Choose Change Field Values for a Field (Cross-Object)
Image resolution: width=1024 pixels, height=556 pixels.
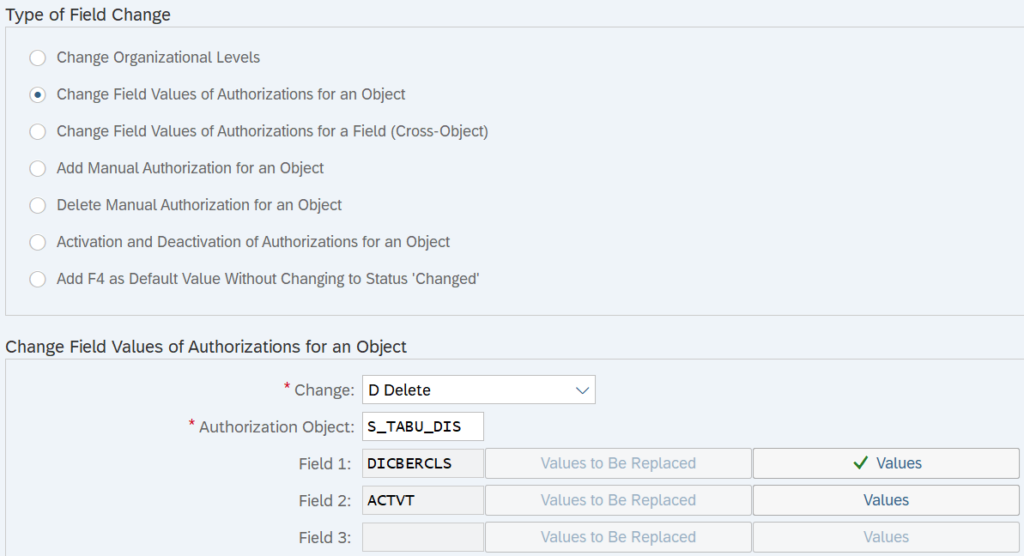38,131
